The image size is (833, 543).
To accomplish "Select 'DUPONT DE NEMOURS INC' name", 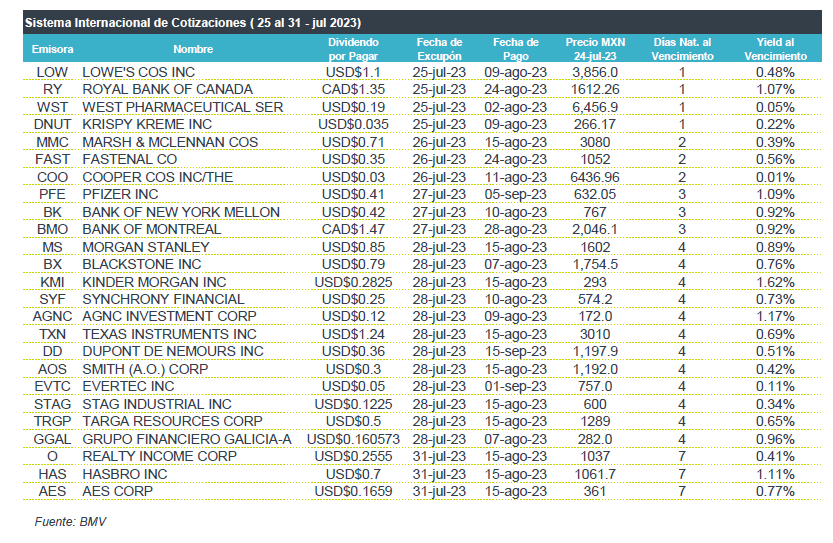I will coord(173,352).
